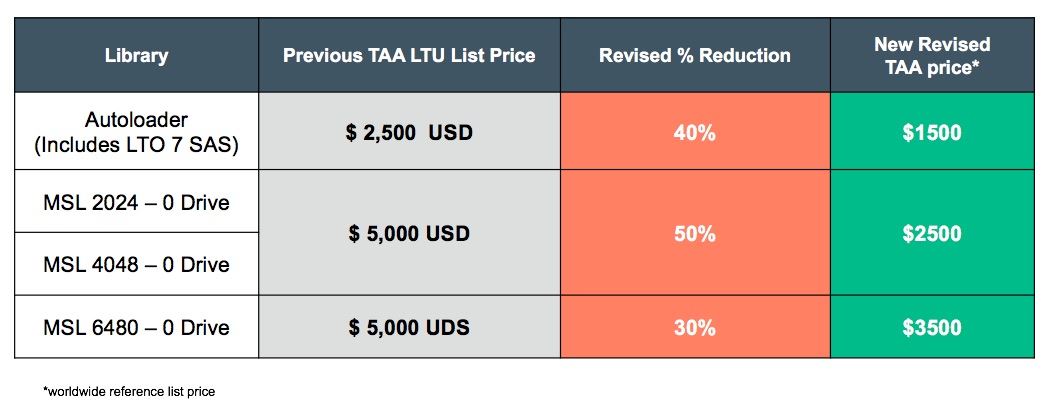The height and width of the screenshot is (412, 1054).
Task: Click the worldwide reference list price footnote
Action: [128, 391]
